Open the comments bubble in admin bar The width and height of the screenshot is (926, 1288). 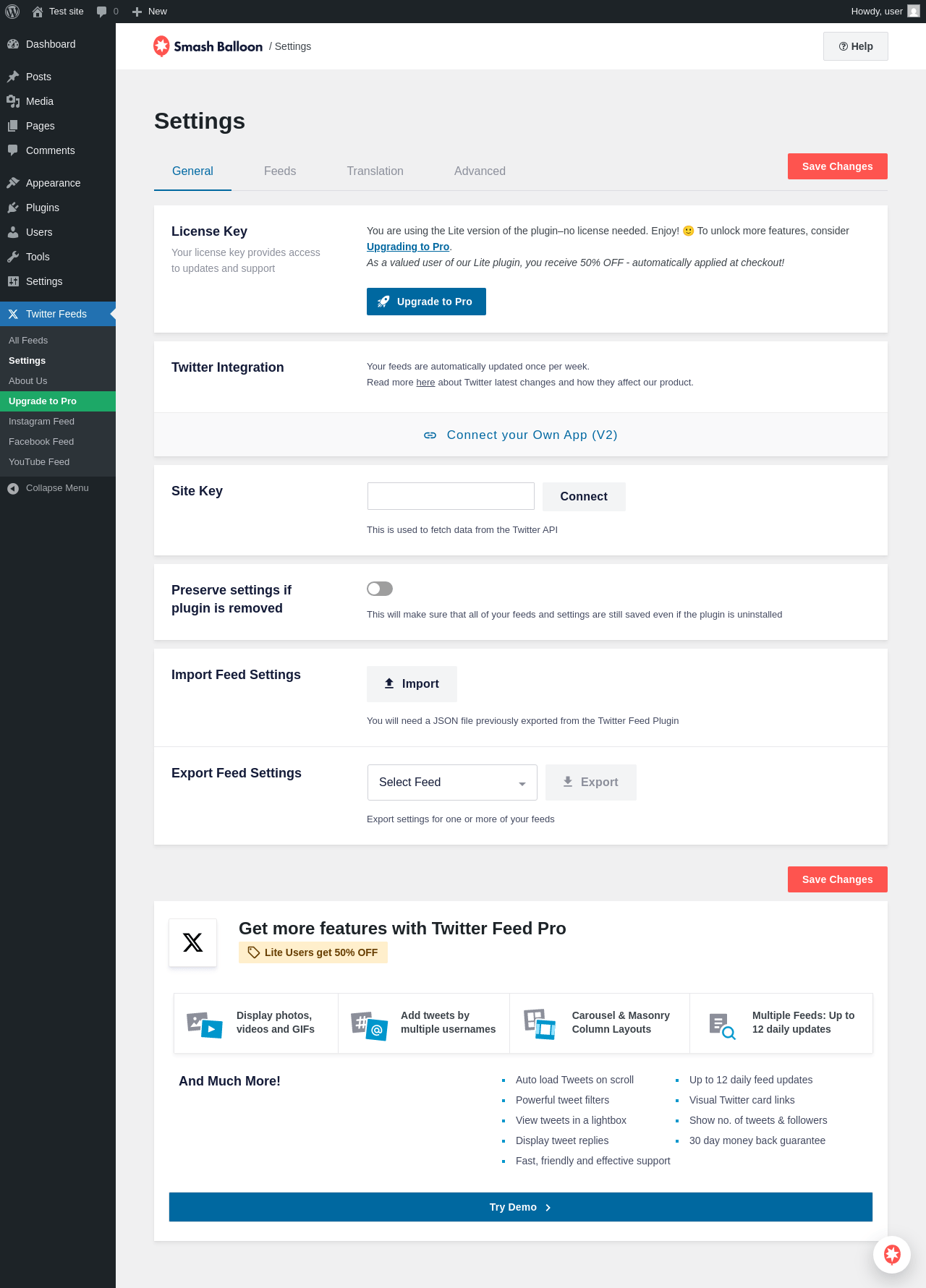(x=107, y=12)
